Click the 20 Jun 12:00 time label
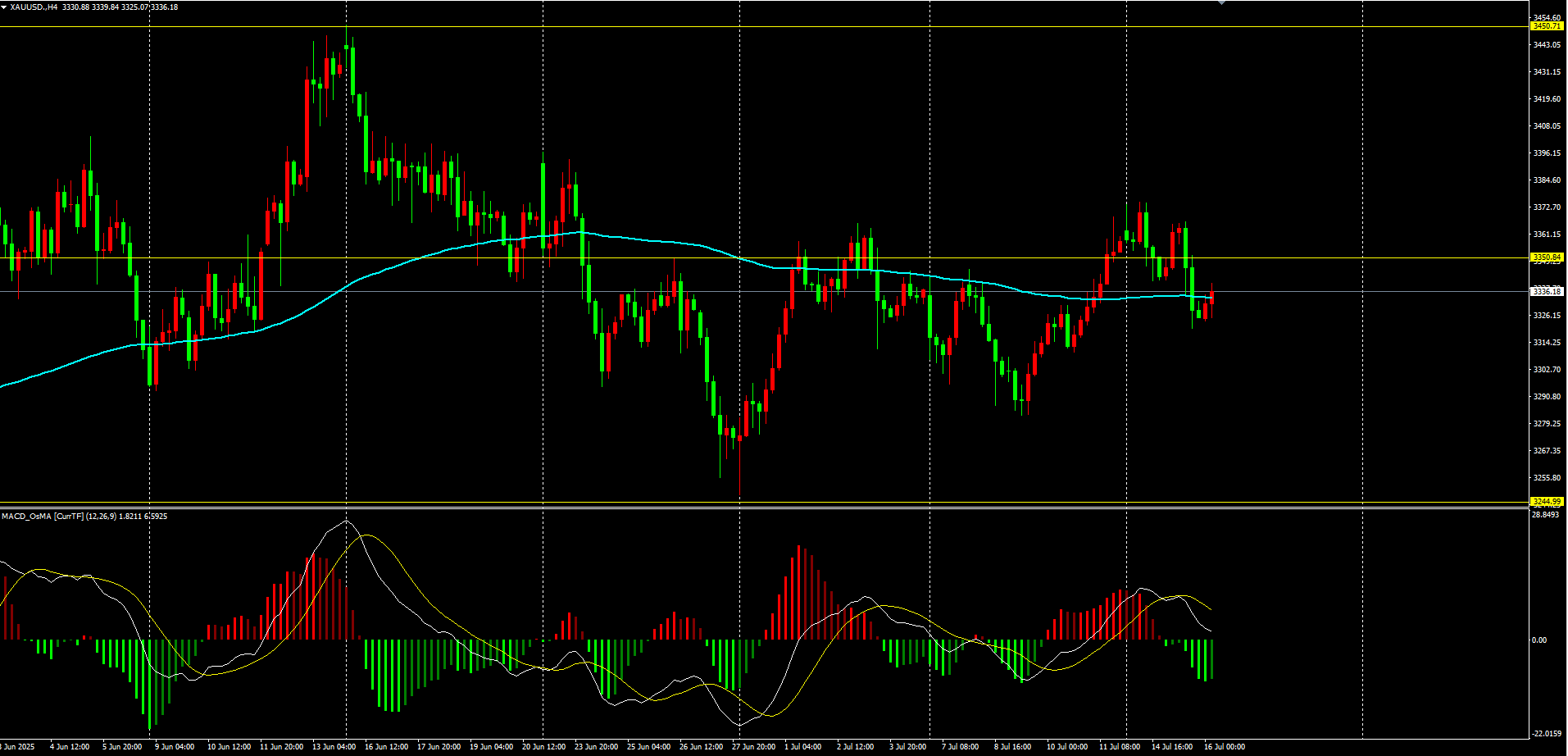The width and height of the screenshot is (1568, 756). tap(543, 747)
